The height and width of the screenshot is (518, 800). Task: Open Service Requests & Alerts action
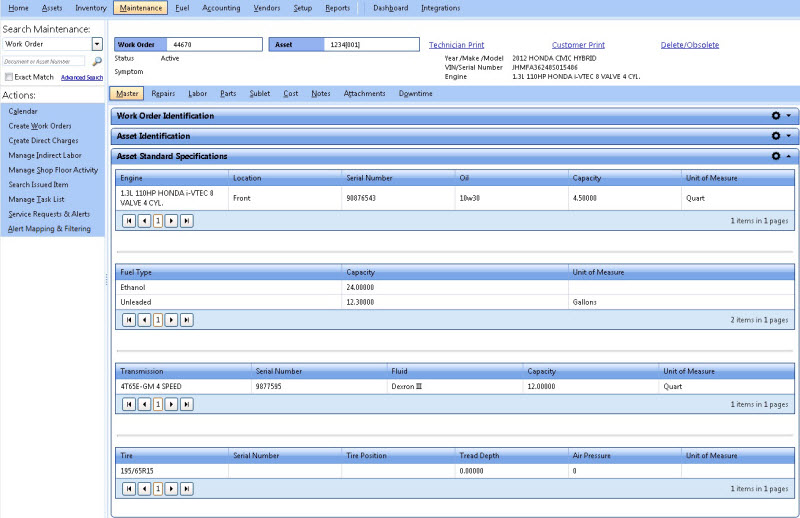(49, 214)
